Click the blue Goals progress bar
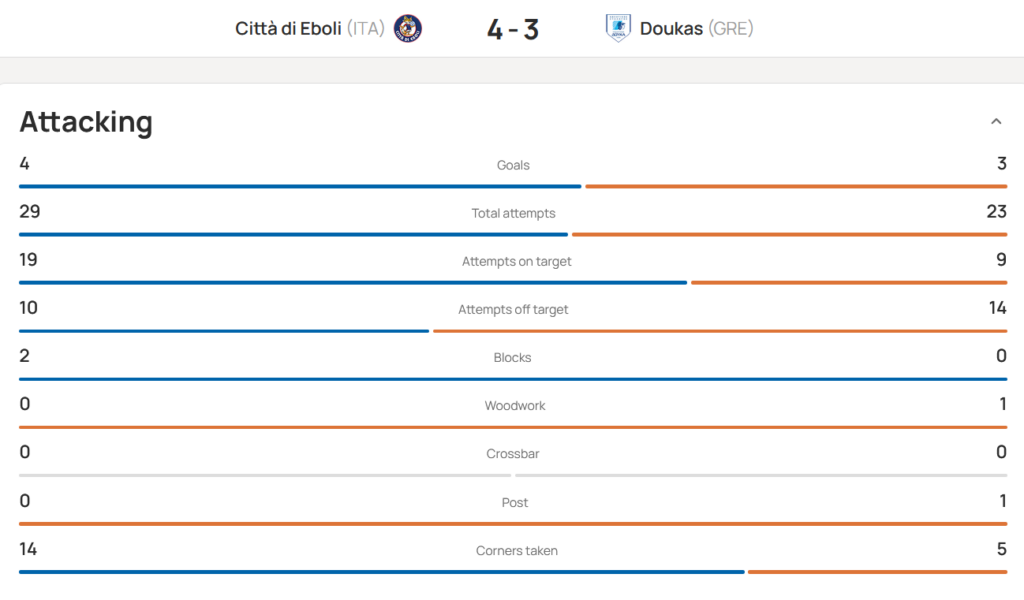The width and height of the screenshot is (1024, 600). click(x=300, y=187)
